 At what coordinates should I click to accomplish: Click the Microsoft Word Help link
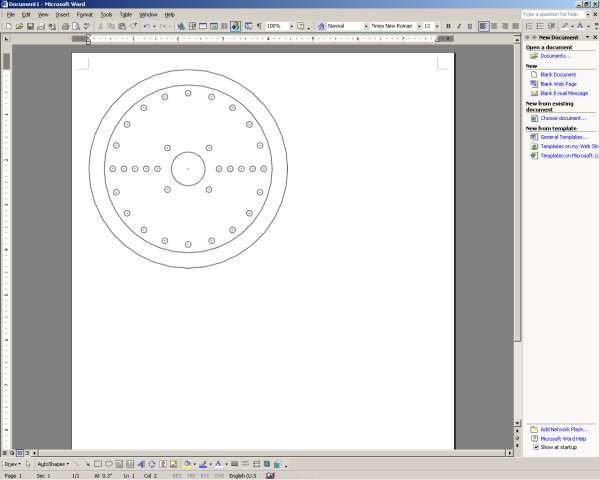tap(563, 439)
